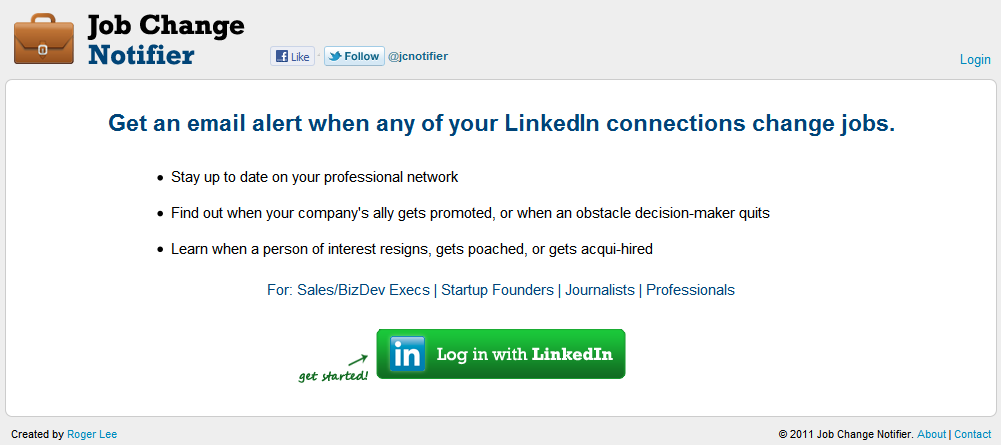Open the About footer link
Image resolution: width=1001 pixels, height=445 pixels.
pyautogui.click(x=931, y=434)
